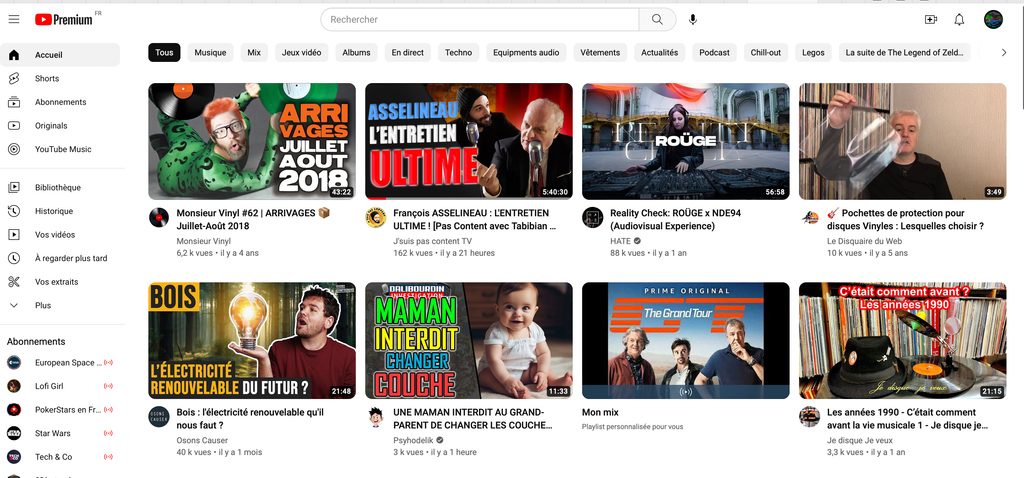The width and height of the screenshot is (1024, 478).
Task: Go to Historique in the sidebar
Action: pos(54,211)
